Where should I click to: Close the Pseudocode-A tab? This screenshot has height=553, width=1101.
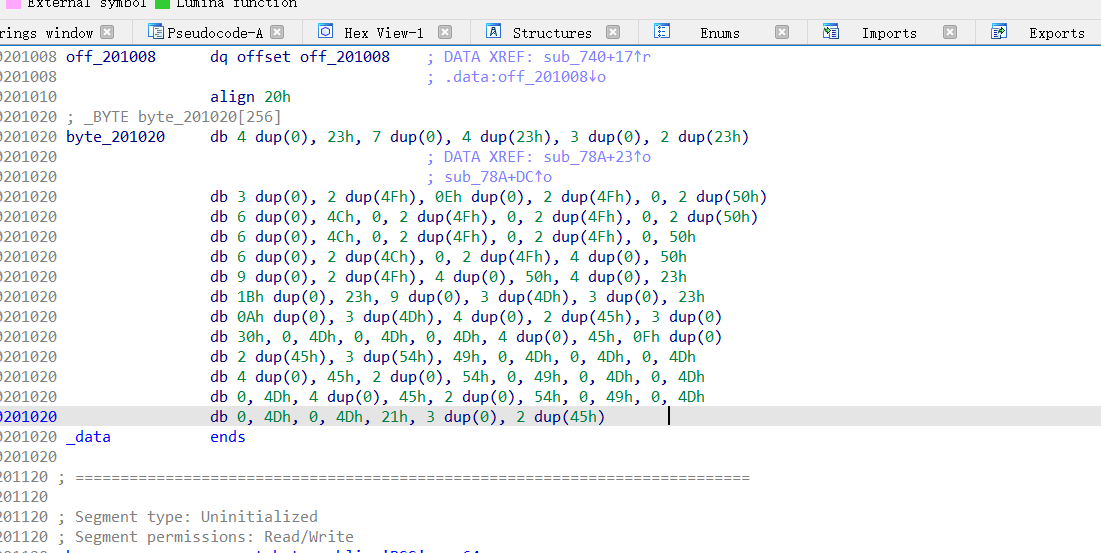point(277,32)
